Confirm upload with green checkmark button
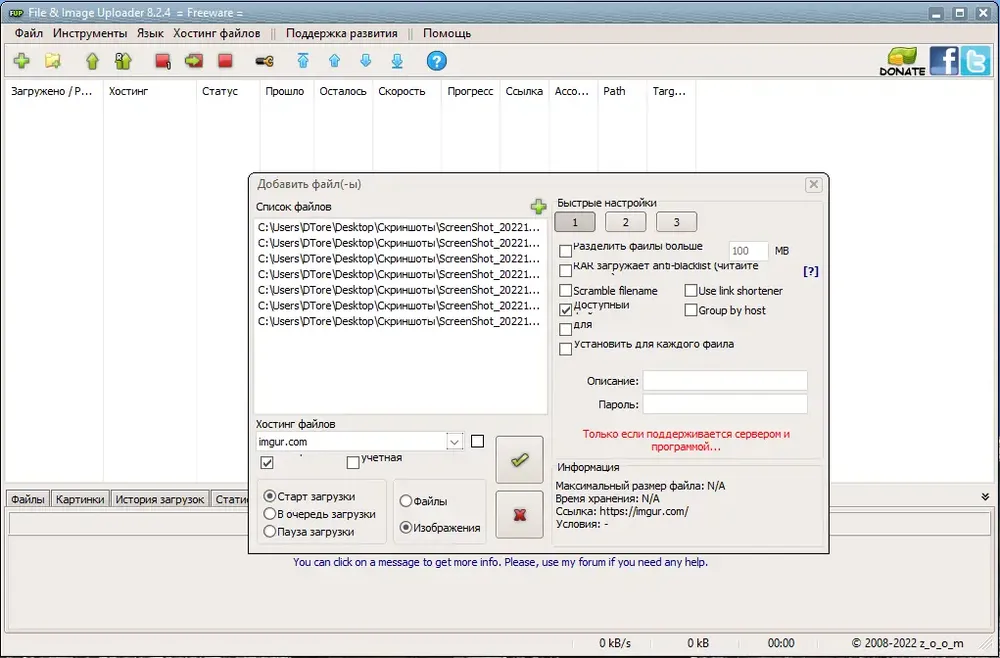Image resolution: width=1000 pixels, height=658 pixels. [x=520, y=460]
